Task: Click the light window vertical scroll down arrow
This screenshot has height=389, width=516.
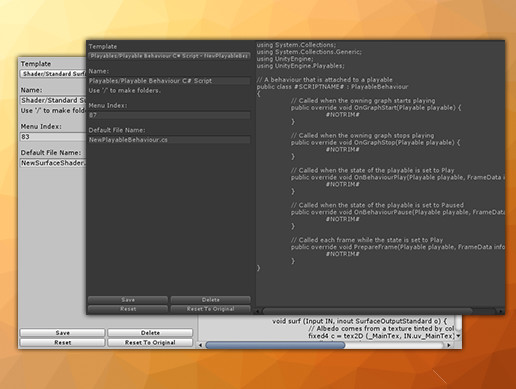Action: click(459, 336)
